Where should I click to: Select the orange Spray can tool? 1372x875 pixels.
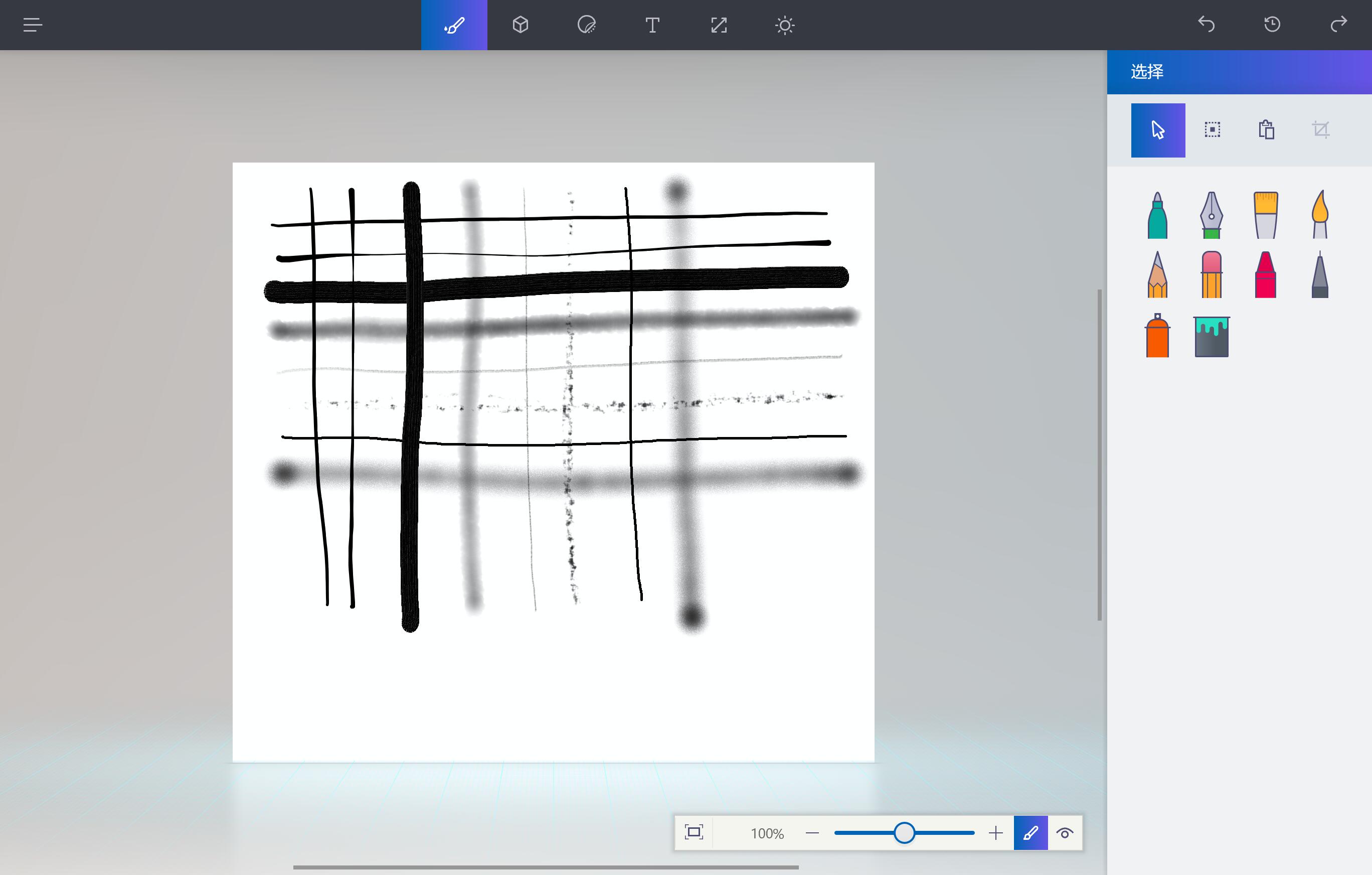[x=1157, y=336]
